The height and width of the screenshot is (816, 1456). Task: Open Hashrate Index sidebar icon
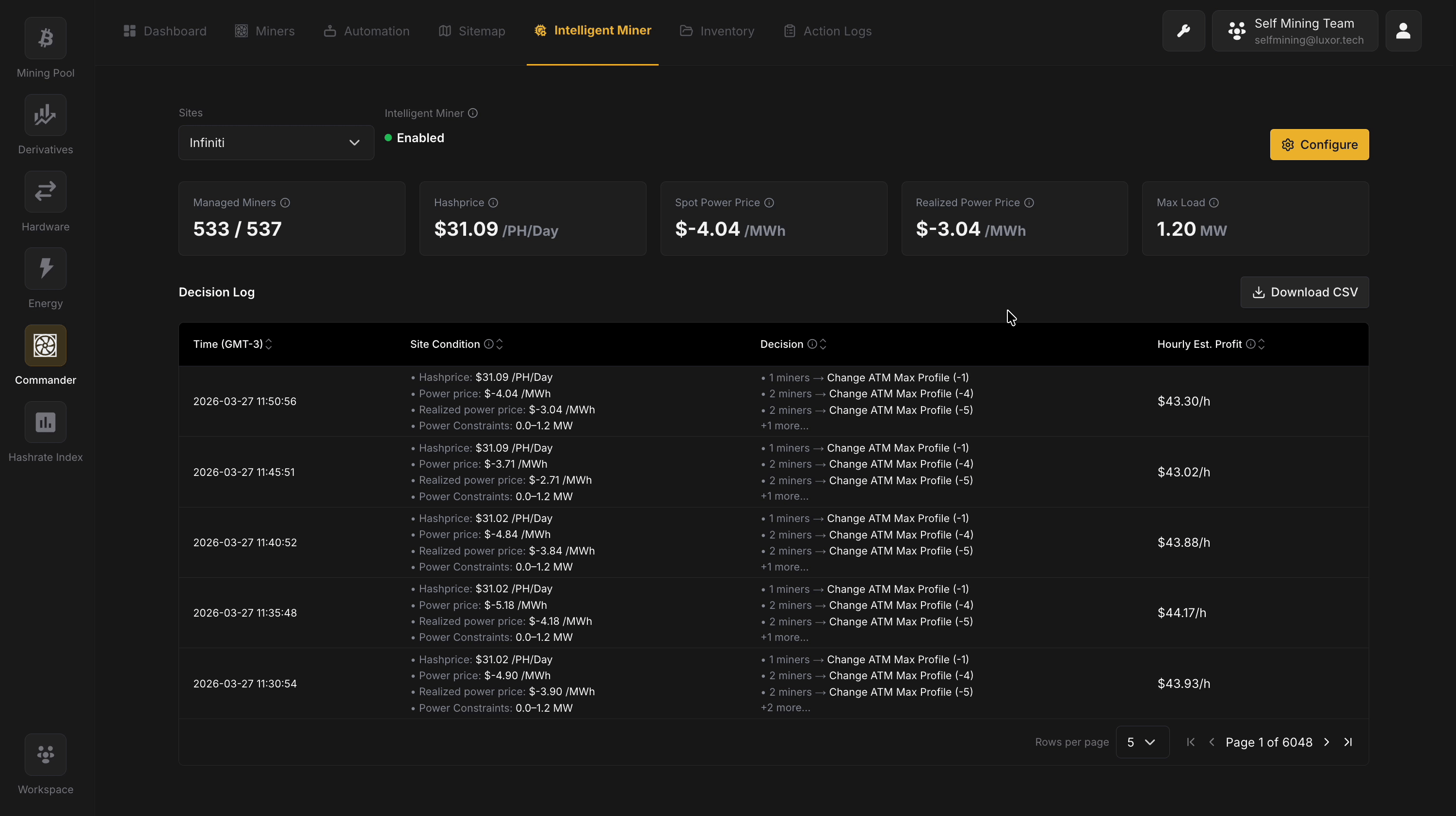pos(45,423)
